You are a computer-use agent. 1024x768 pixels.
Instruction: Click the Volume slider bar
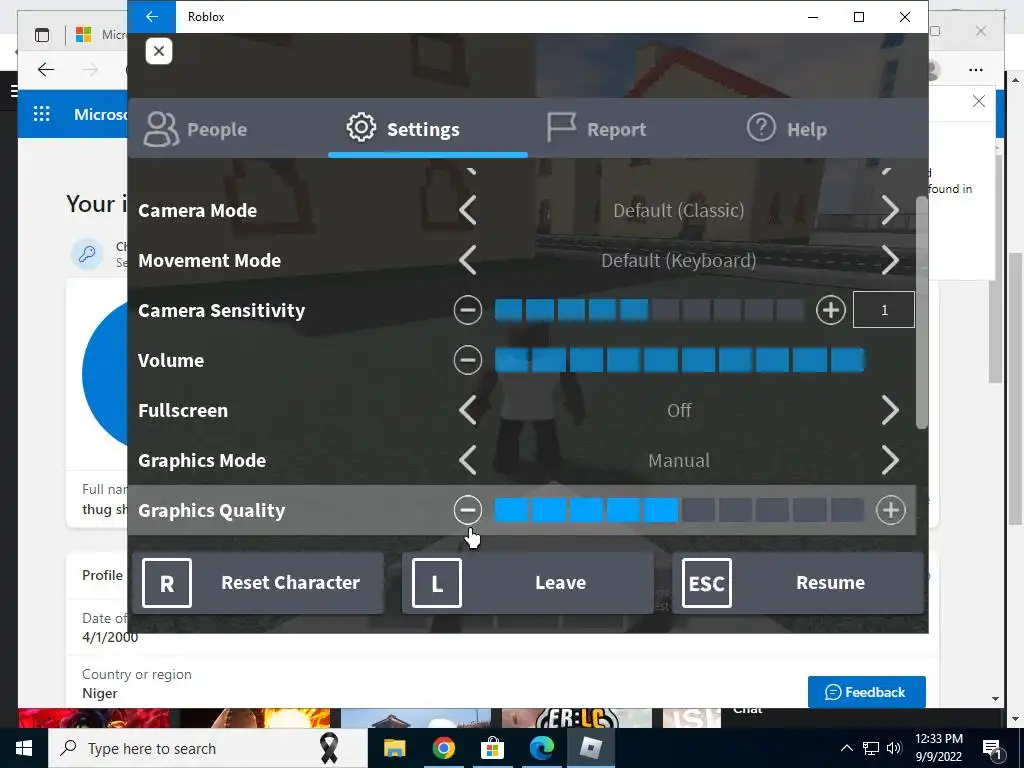tap(679, 360)
